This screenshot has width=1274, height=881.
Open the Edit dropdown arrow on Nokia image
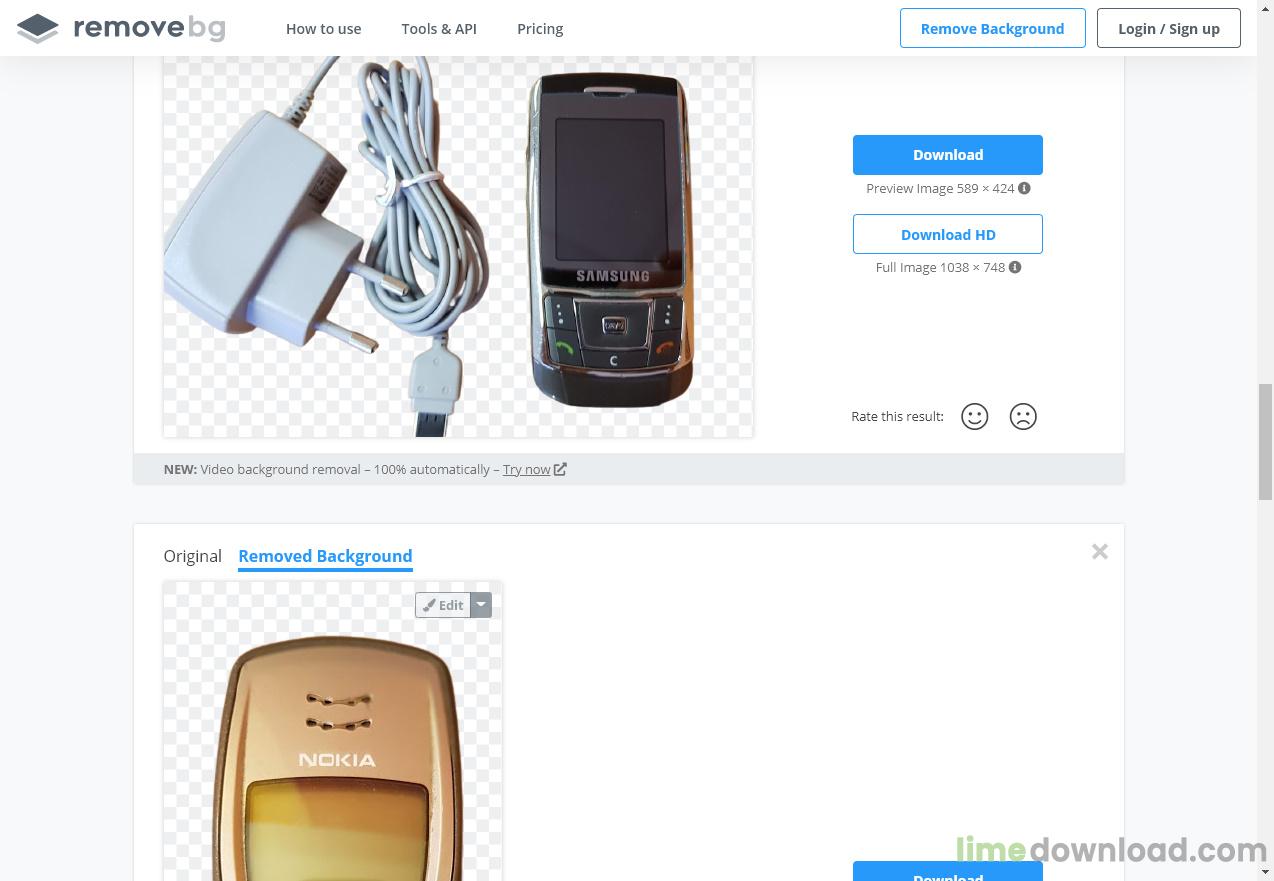click(x=481, y=605)
